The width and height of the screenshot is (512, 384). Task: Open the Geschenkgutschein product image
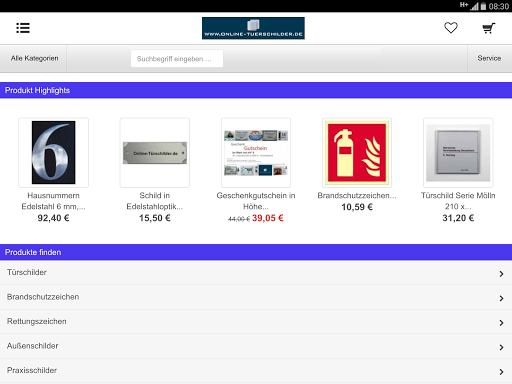coord(256,152)
